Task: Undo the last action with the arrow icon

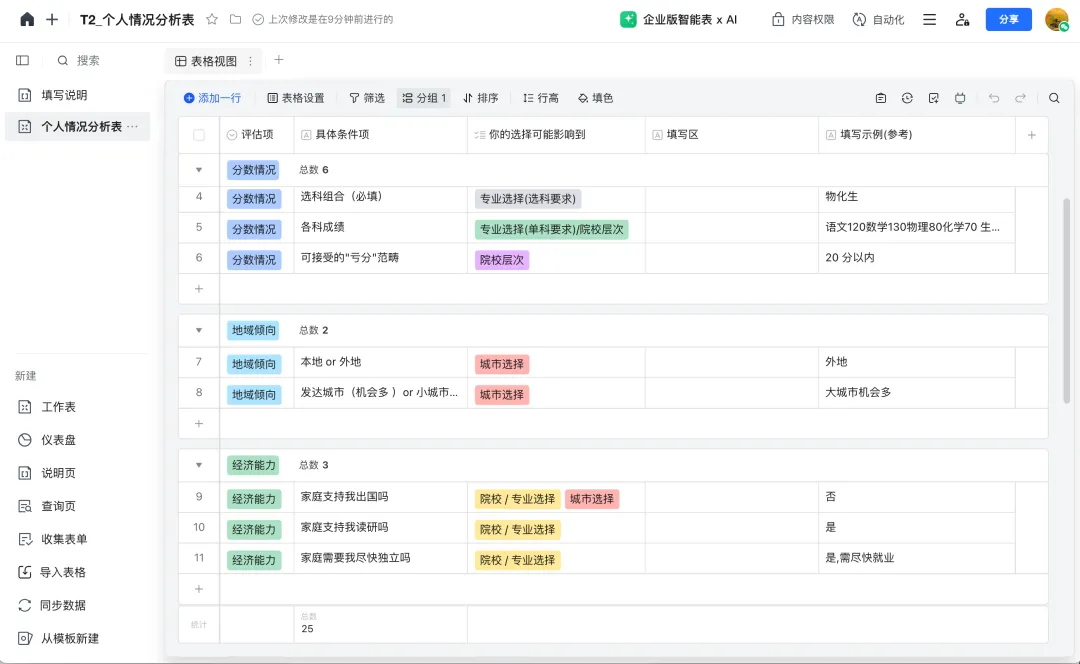Action: (993, 98)
